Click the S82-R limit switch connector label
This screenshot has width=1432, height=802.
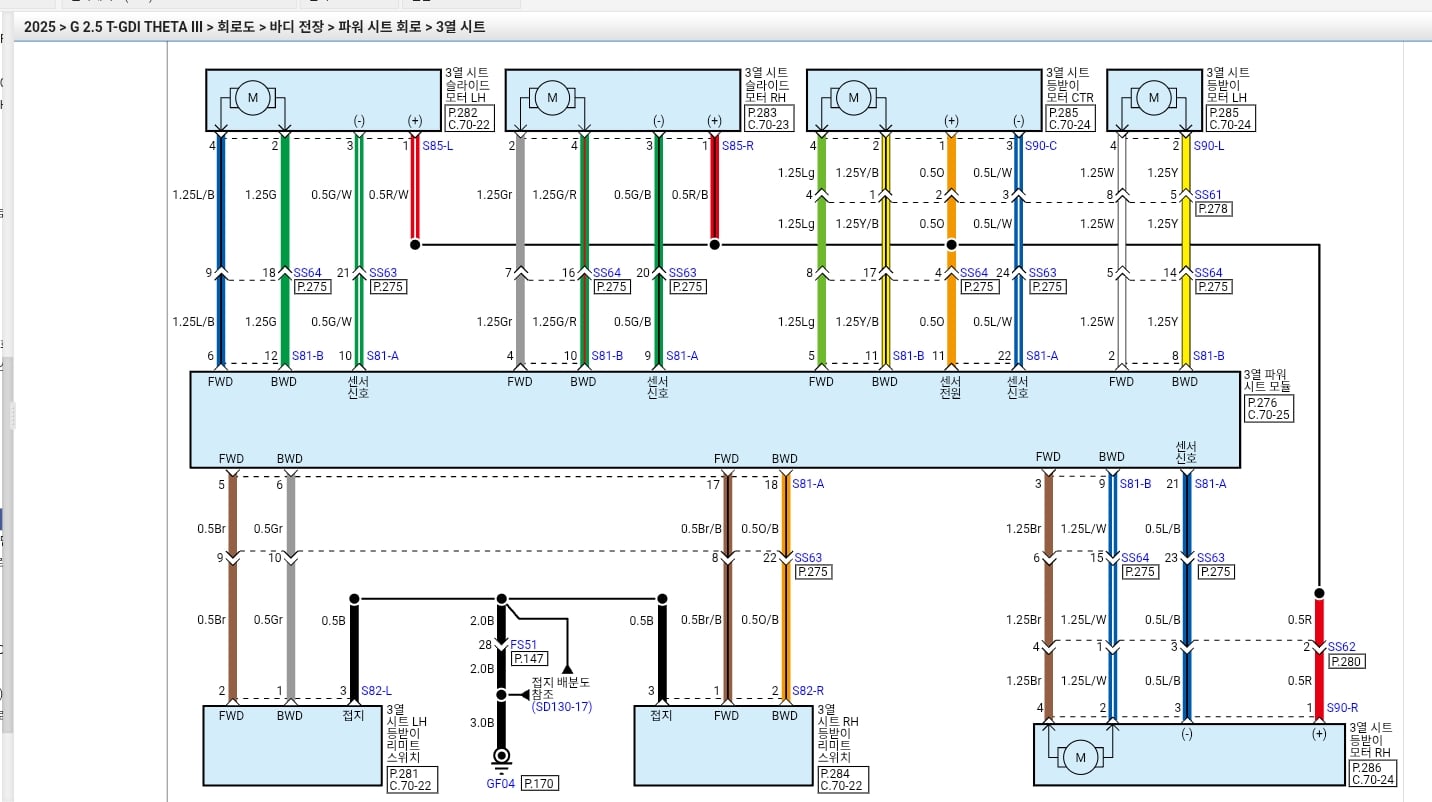(807, 691)
